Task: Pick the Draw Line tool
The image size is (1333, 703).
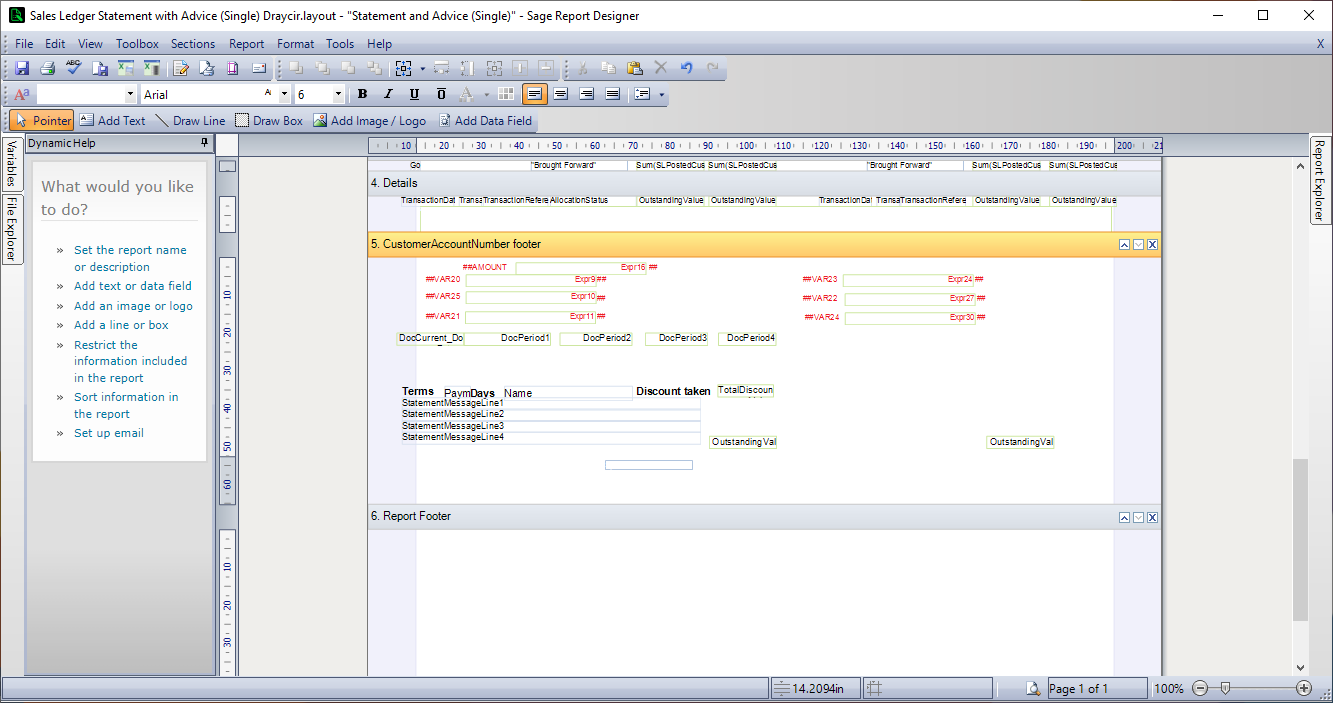Action: (190, 120)
